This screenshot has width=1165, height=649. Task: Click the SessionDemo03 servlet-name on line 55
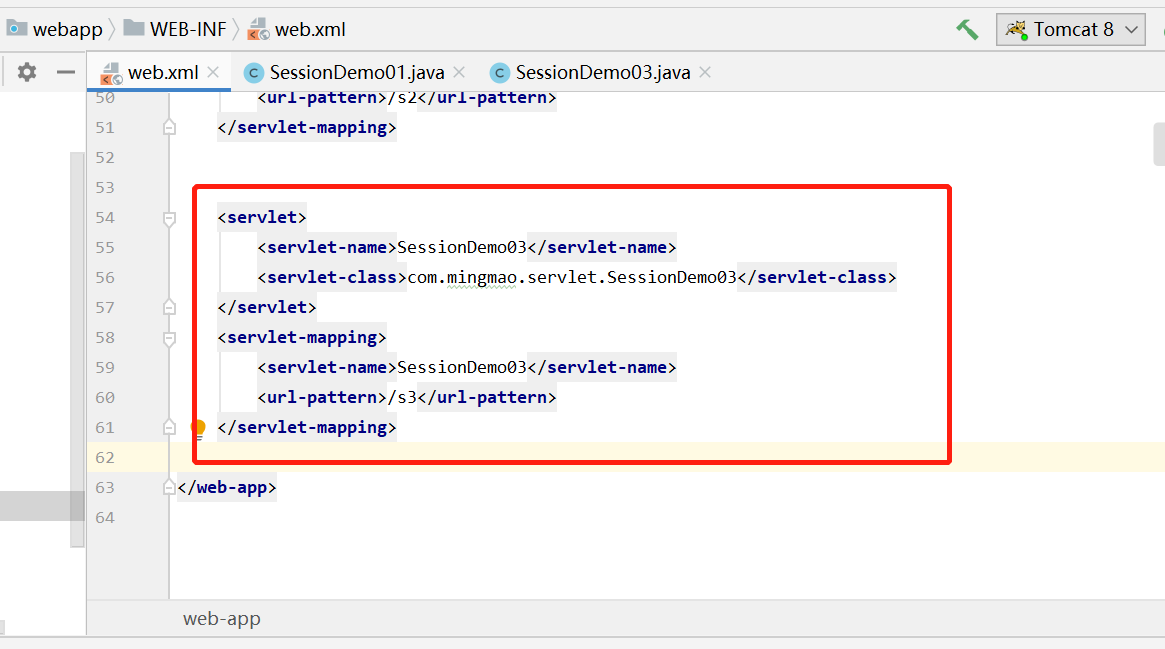(461, 247)
